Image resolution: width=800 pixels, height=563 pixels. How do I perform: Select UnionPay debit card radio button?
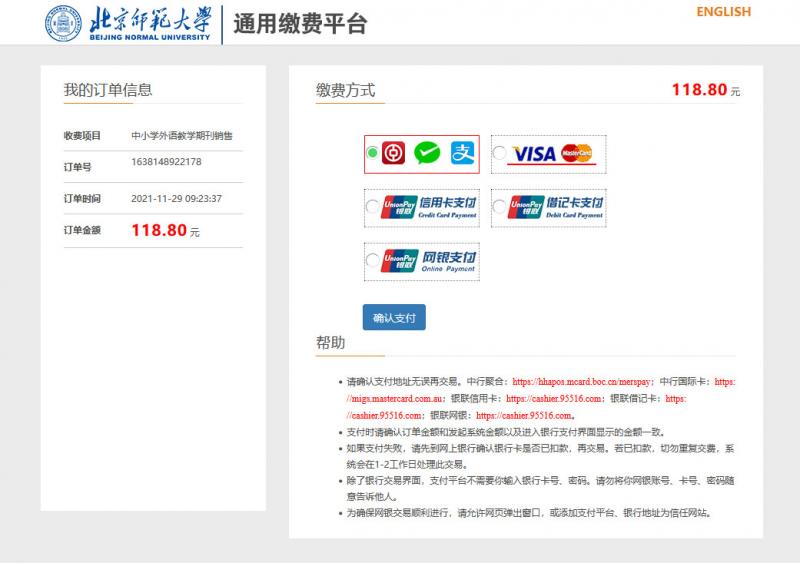tap(499, 206)
